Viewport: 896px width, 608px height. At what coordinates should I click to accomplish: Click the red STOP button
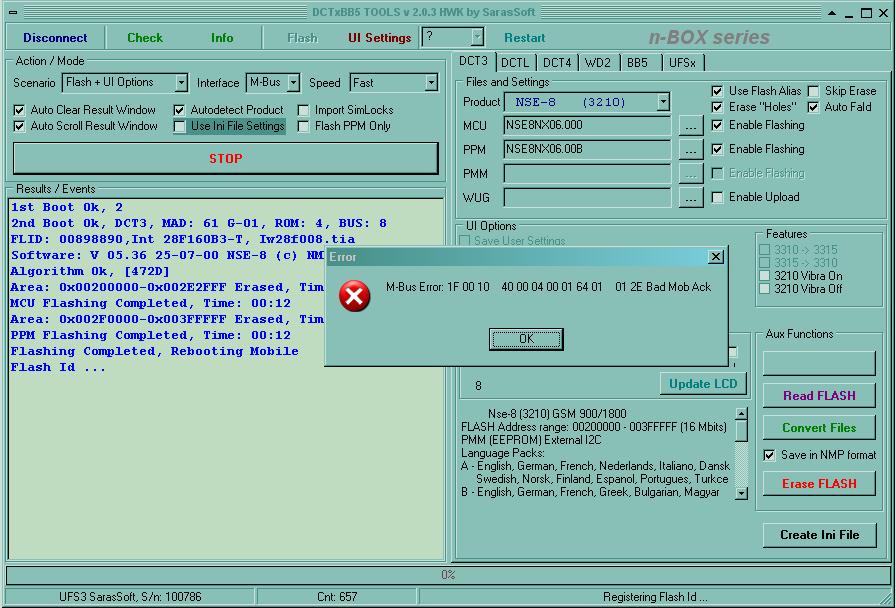click(226, 158)
